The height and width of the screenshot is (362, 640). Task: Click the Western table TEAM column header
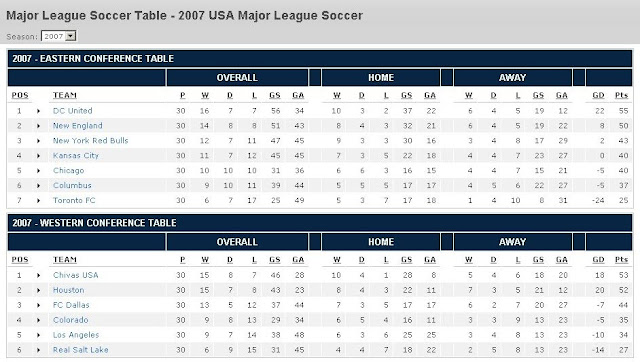coord(65,260)
